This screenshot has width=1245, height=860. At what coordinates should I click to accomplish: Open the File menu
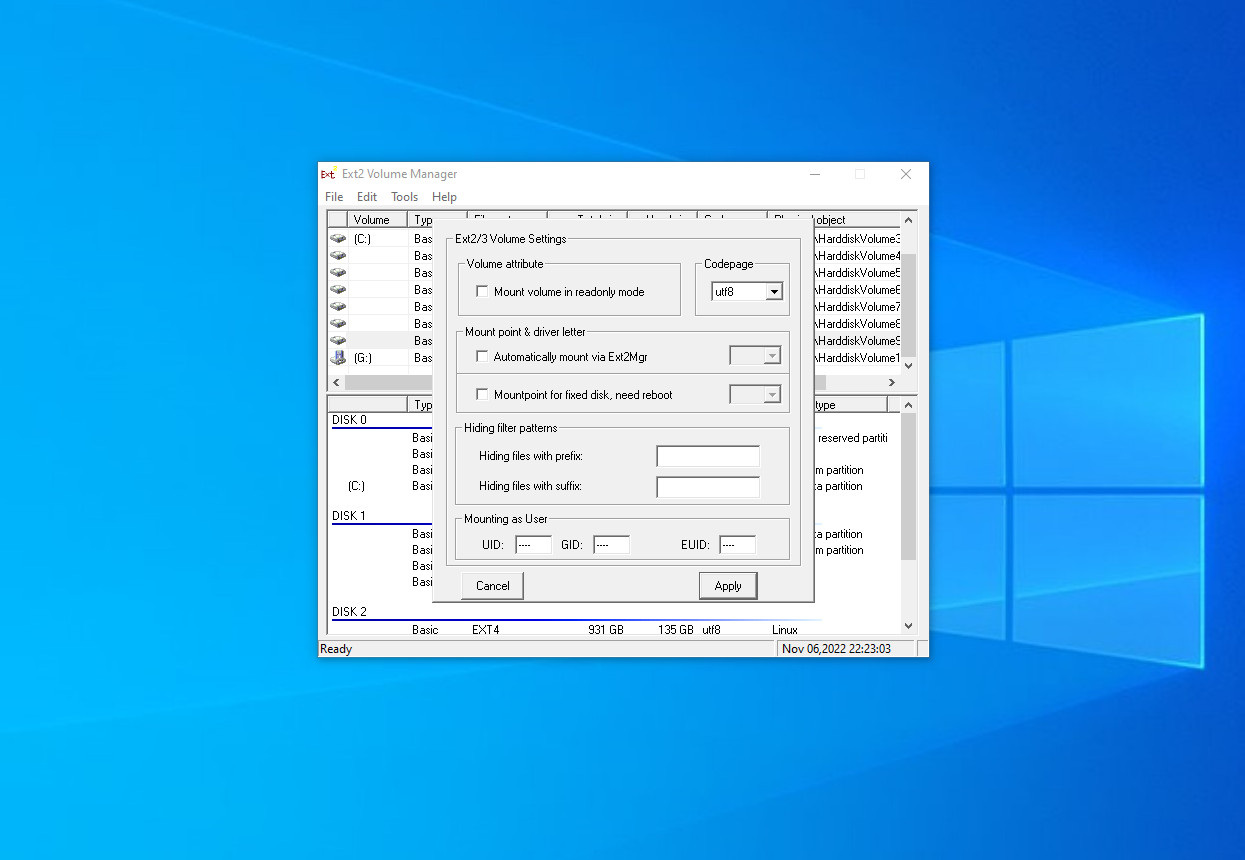pyautogui.click(x=333, y=196)
